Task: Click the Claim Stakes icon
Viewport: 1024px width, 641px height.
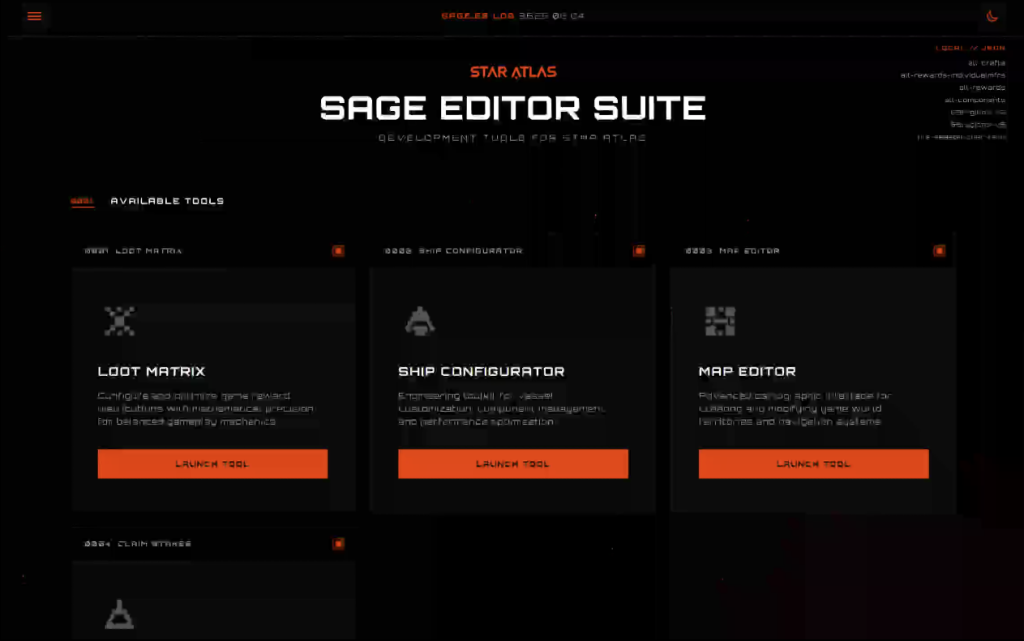Action: click(x=119, y=614)
